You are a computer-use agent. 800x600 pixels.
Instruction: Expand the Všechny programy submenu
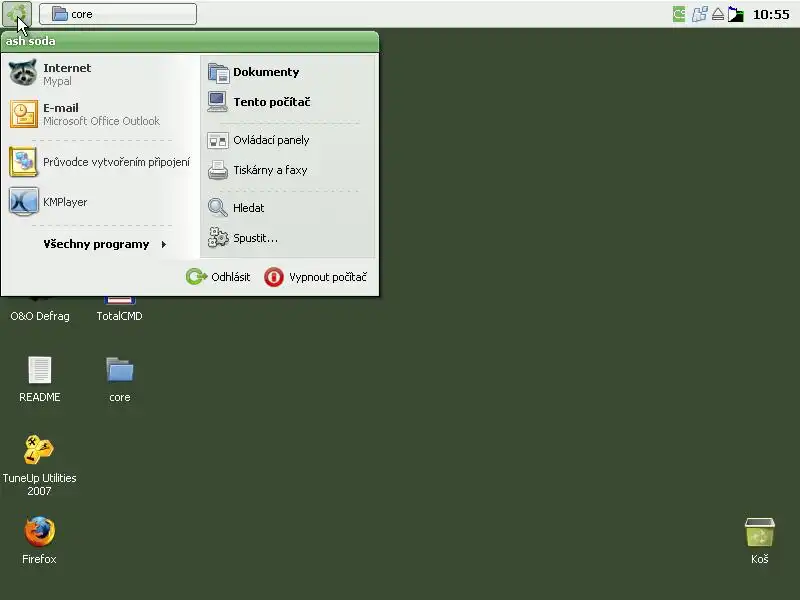coord(105,244)
